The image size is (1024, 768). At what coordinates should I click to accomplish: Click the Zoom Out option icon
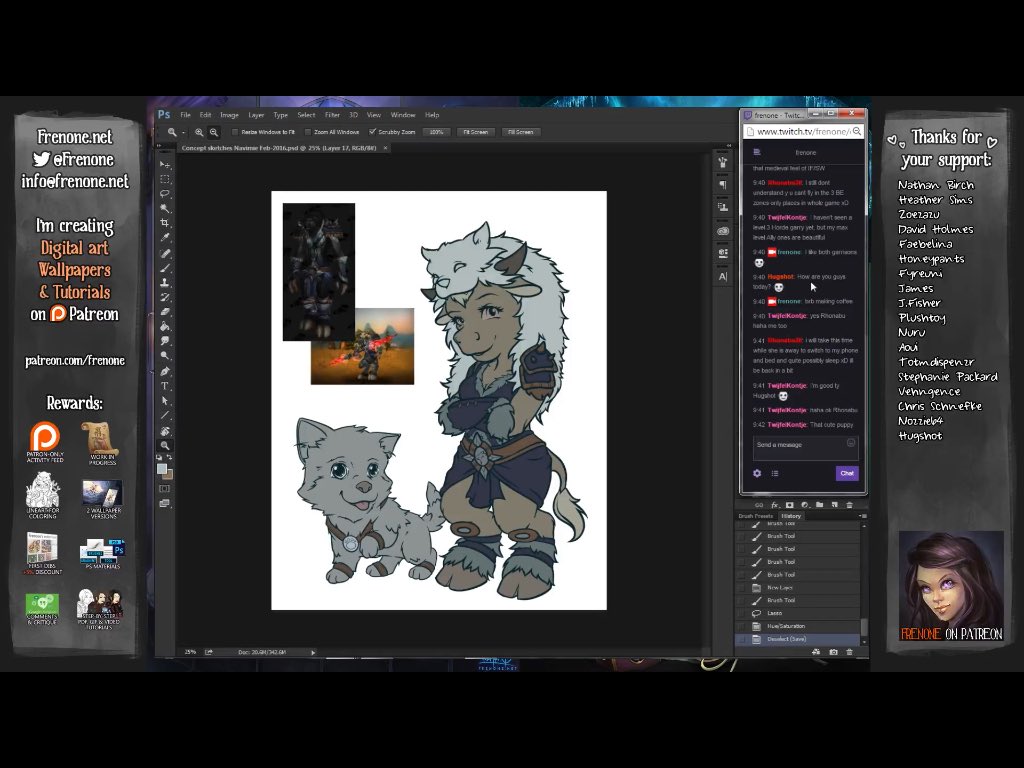tap(214, 132)
